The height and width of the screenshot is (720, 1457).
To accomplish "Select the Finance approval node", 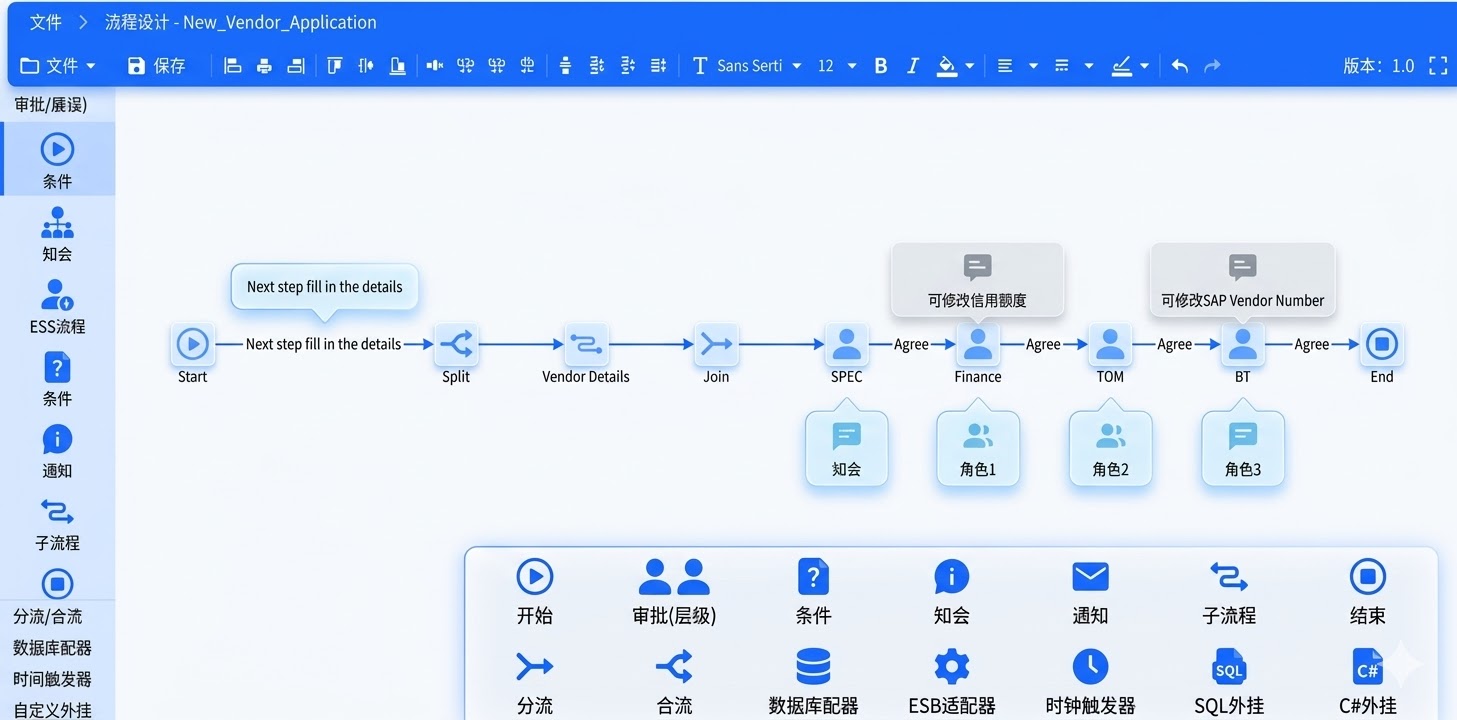I will 977,345.
